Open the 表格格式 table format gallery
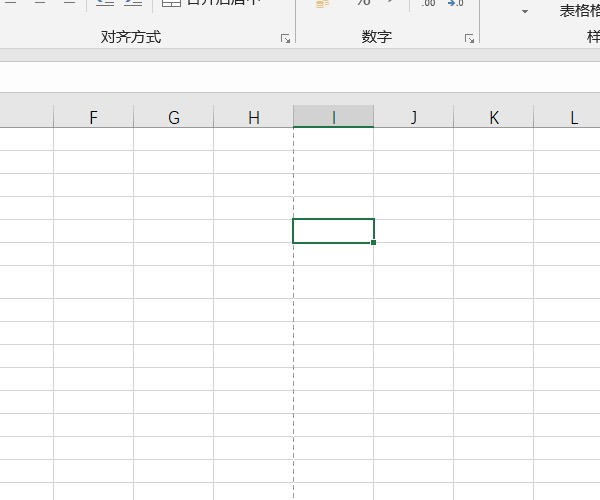600x500 pixels. (579, 10)
